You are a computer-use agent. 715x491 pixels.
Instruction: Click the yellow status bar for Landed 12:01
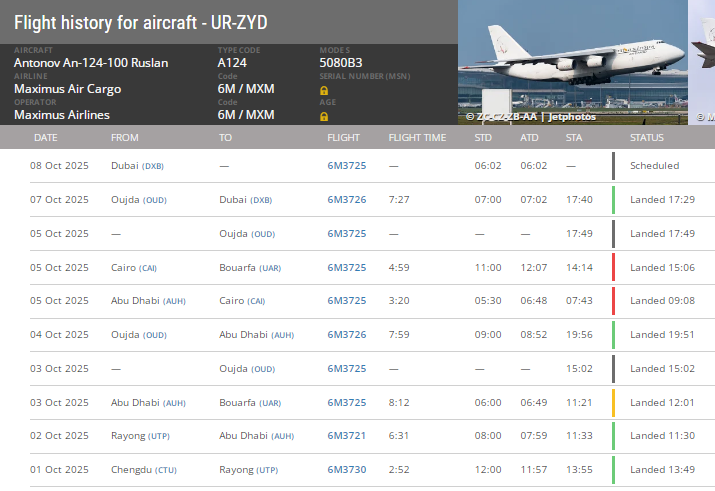[x=613, y=403]
